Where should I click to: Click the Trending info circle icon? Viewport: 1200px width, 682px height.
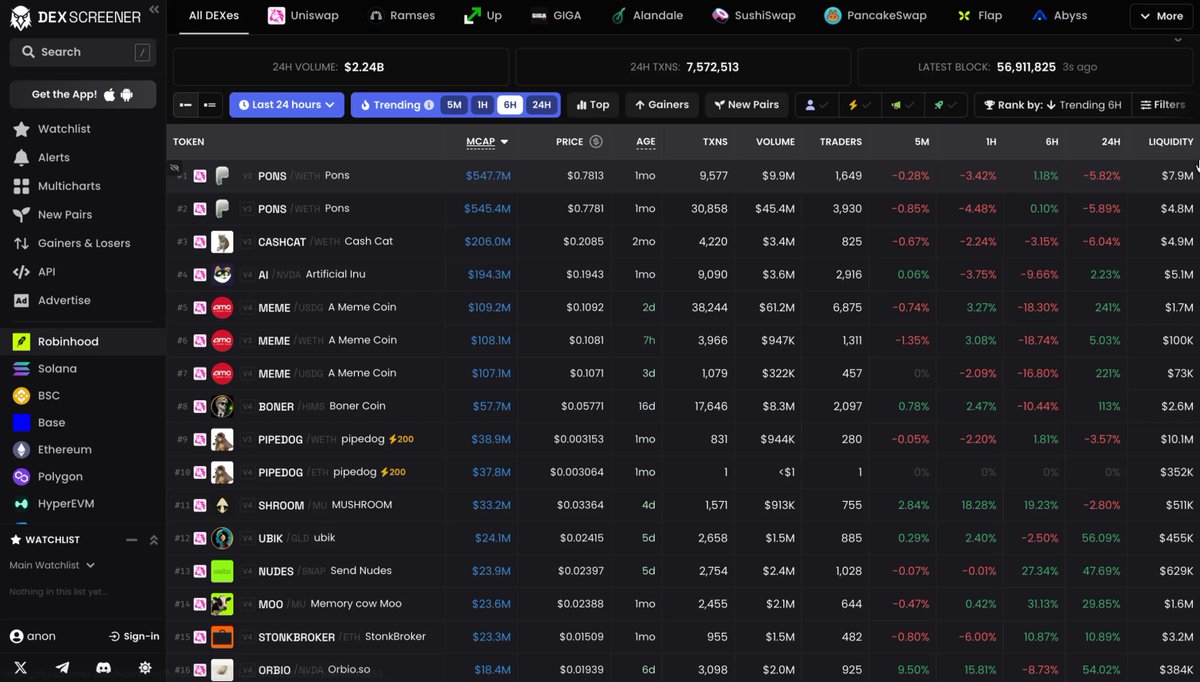429,105
